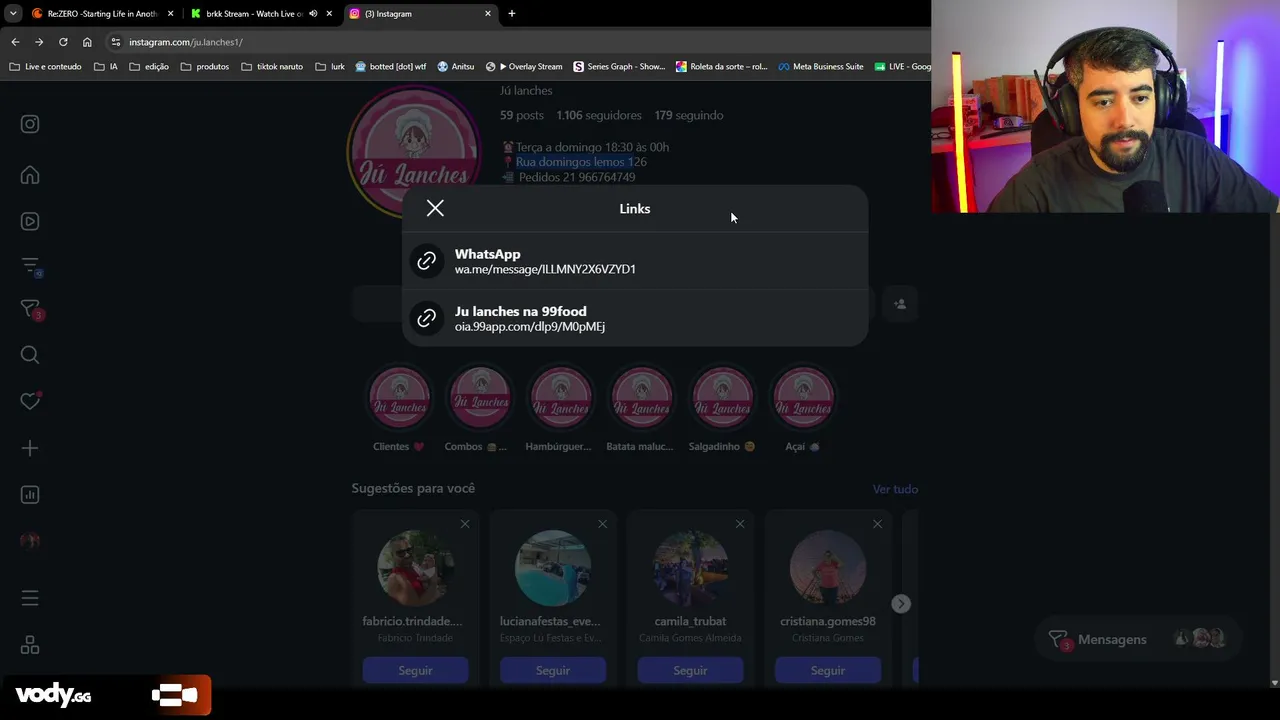Open the Hambúrguer story highlight
1280x720 pixels.
560,410
